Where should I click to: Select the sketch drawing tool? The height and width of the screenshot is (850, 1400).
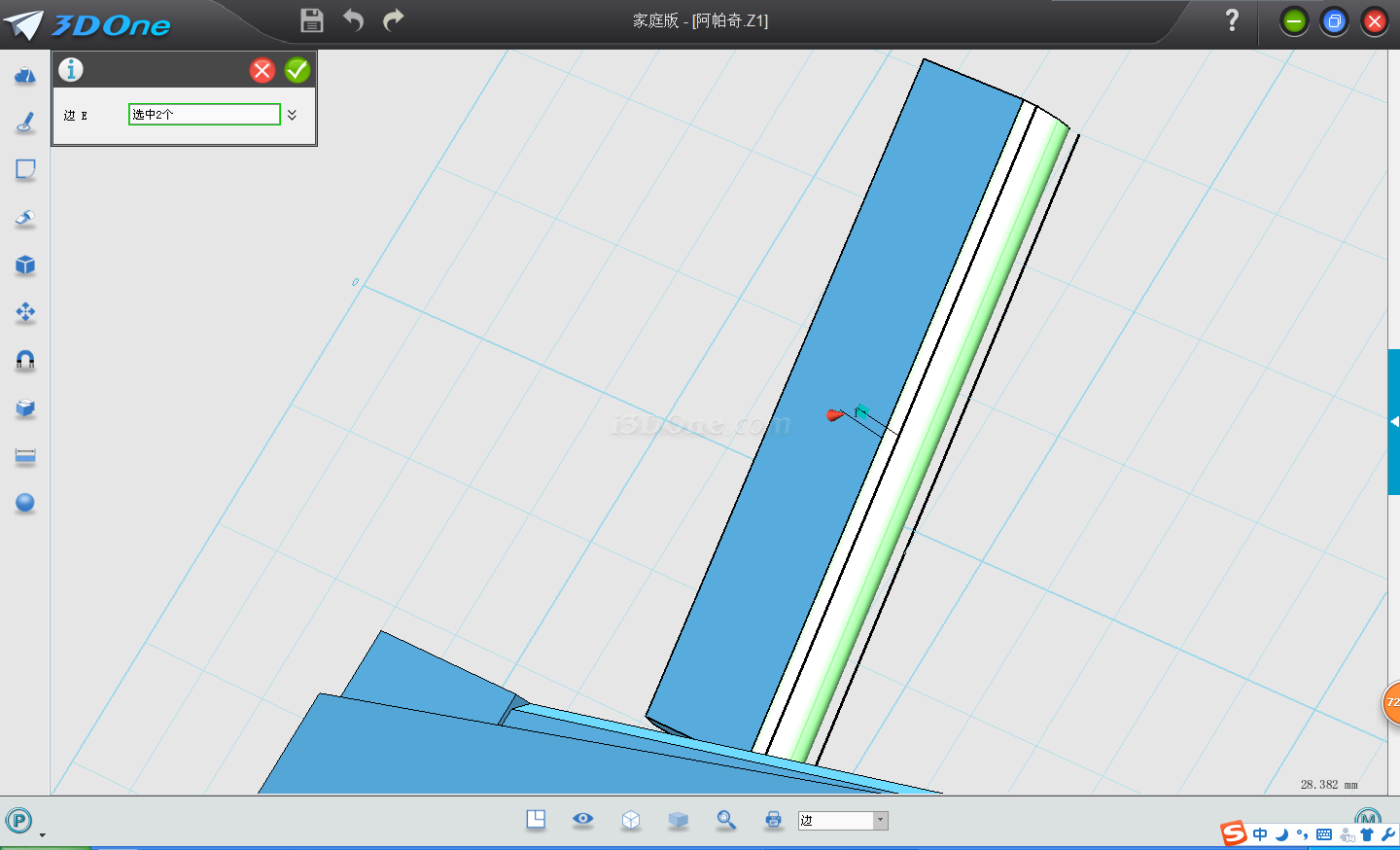pos(25,123)
